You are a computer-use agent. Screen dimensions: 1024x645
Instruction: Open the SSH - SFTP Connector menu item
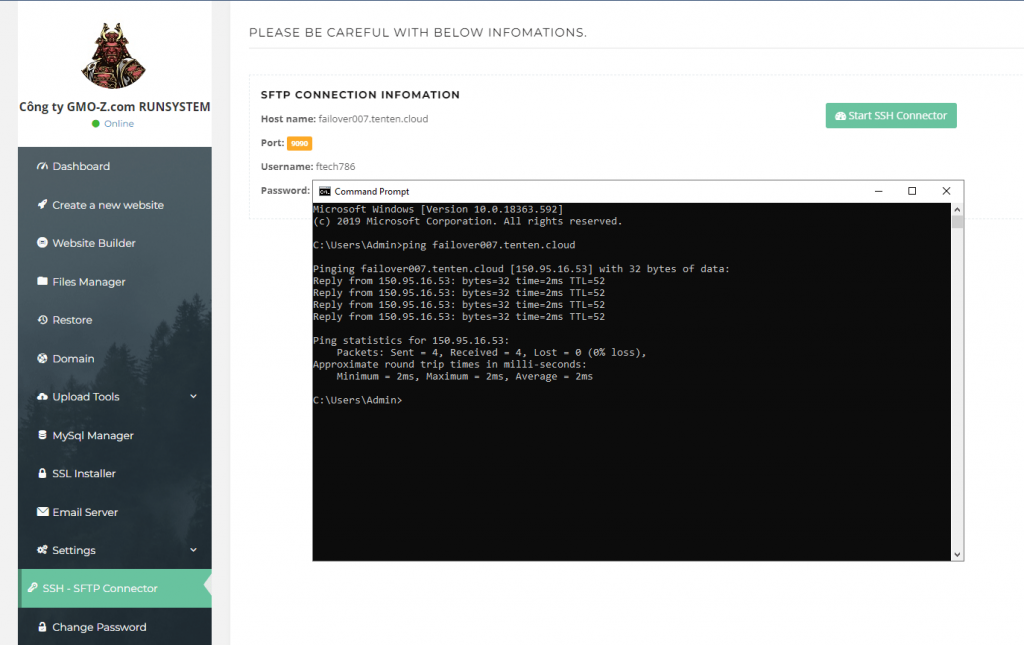(x=100, y=588)
